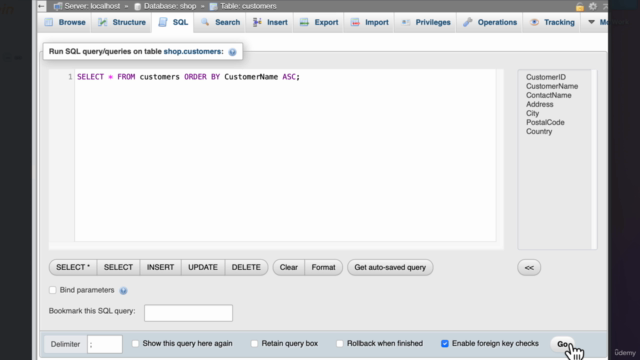Check Rollback when finished

click(340, 344)
